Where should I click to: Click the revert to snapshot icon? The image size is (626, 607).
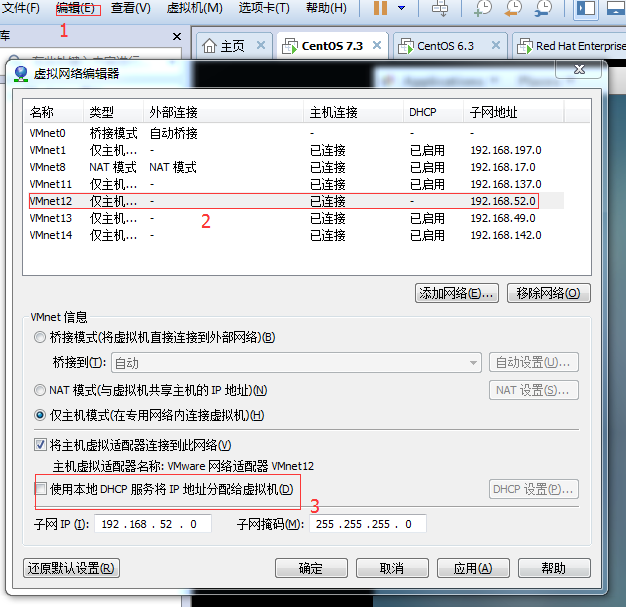point(513,8)
